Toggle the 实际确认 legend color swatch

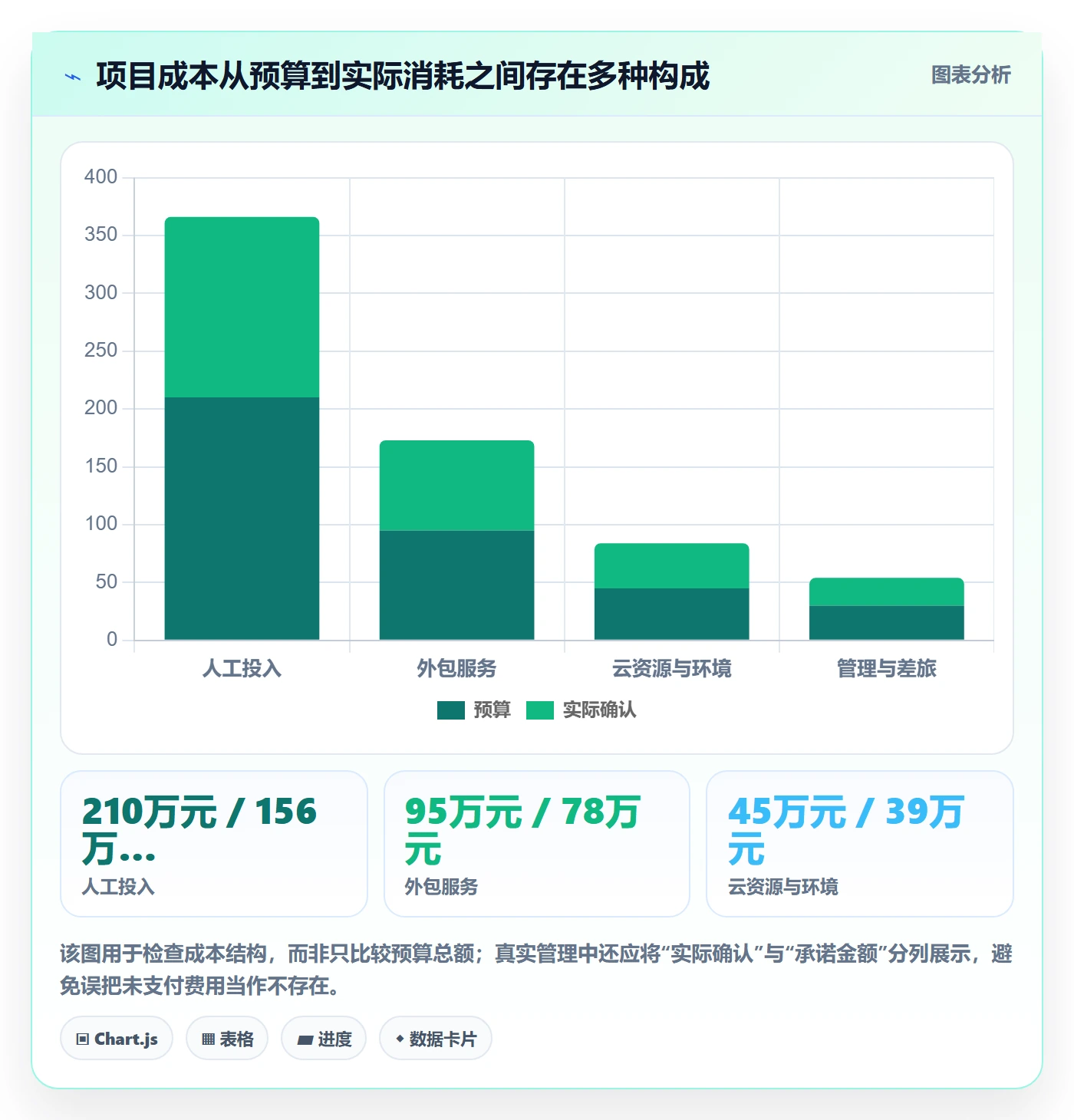point(540,710)
